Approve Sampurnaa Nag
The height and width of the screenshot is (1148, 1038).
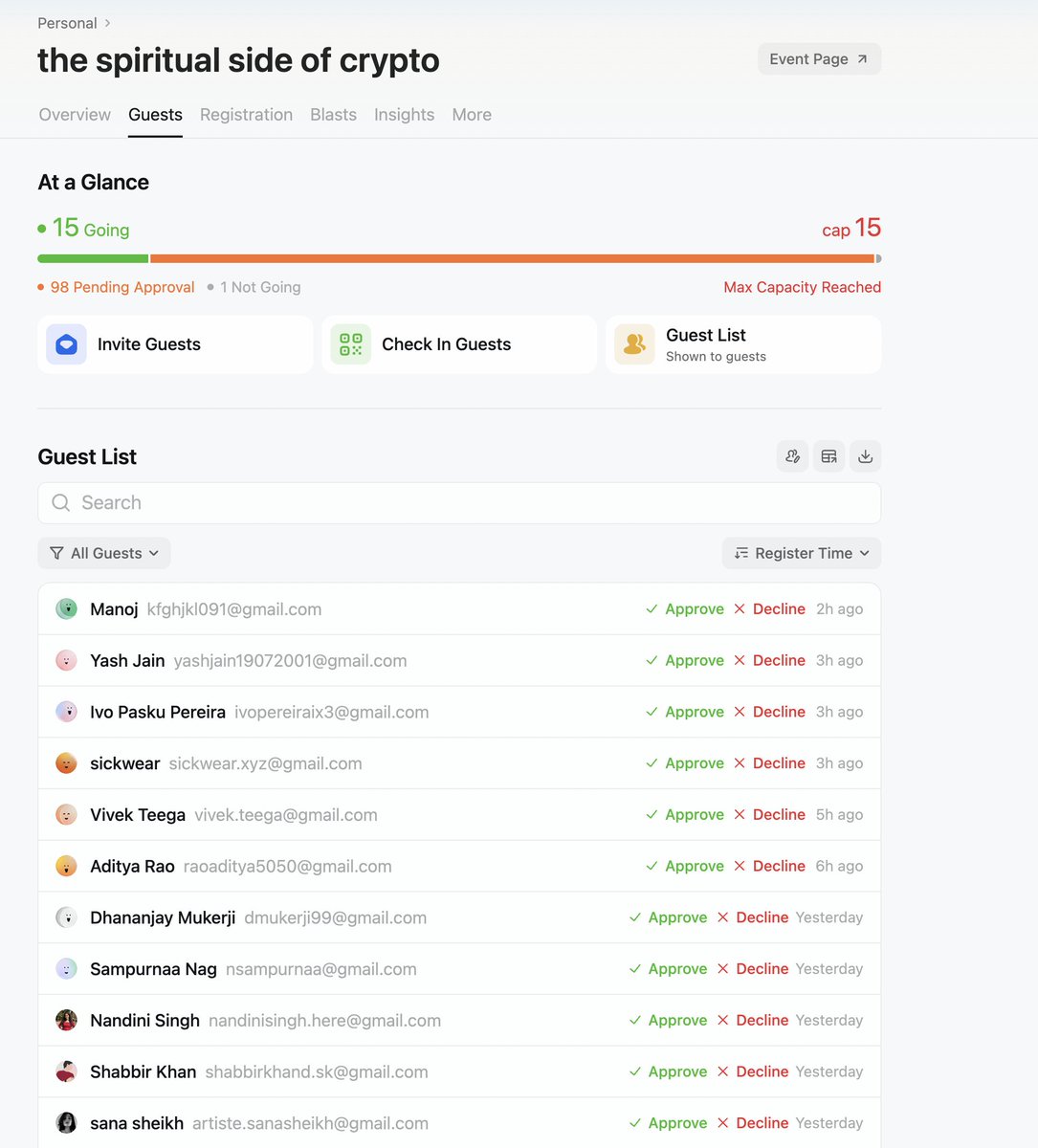[x=668, y=969]
